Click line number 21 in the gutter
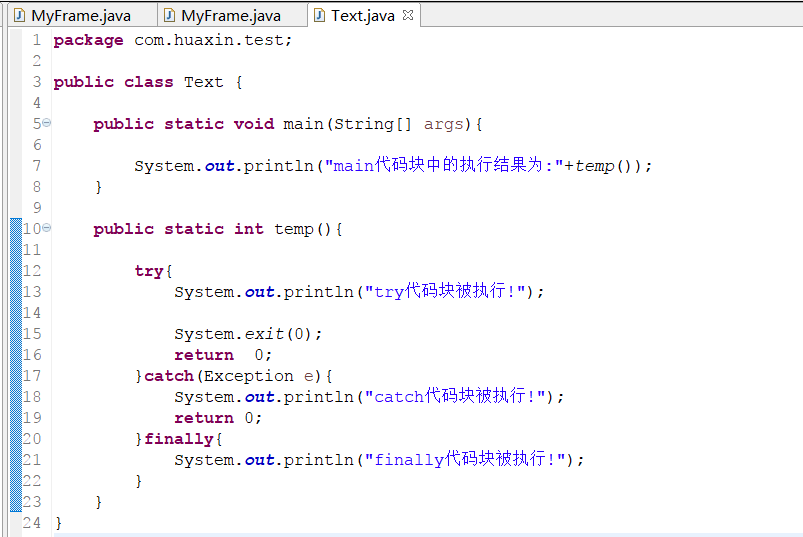803x537 pixels. 32,460
